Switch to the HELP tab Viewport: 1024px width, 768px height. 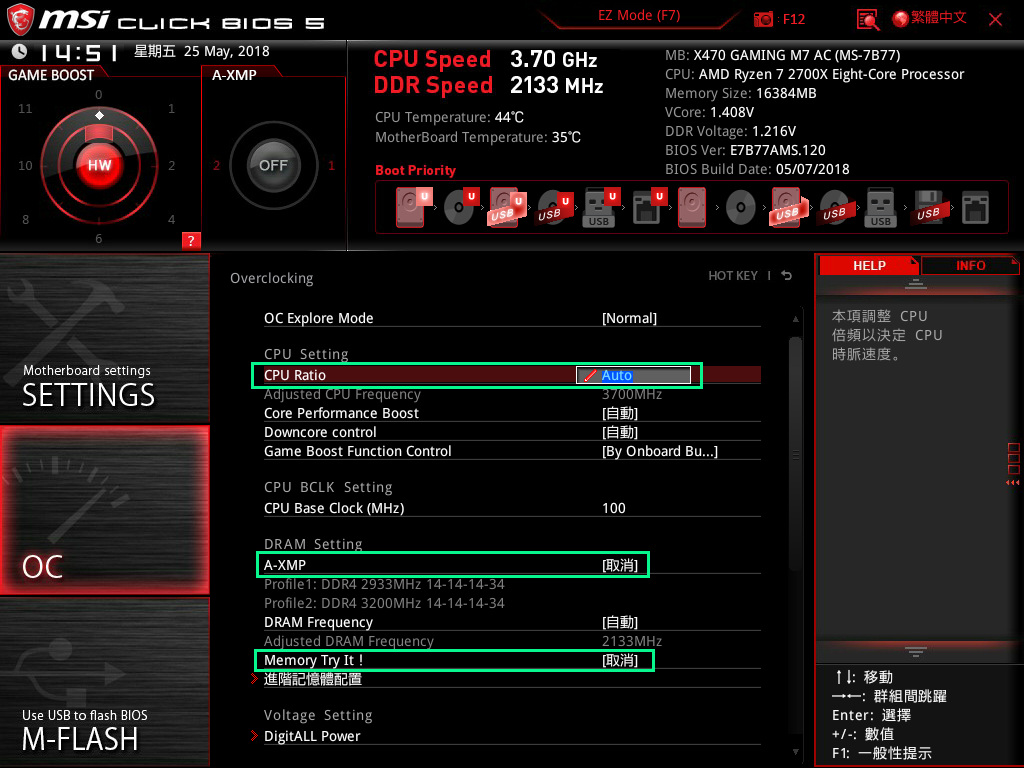pyautogui.click(x=869, y=265)
